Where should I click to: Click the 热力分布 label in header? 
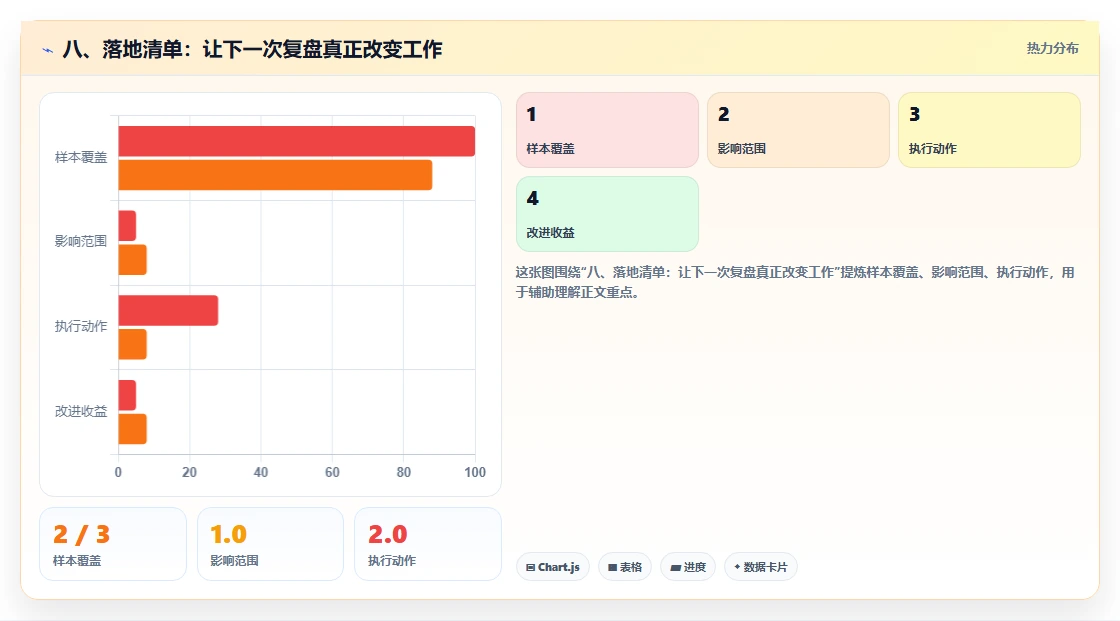click(1052, 49)
